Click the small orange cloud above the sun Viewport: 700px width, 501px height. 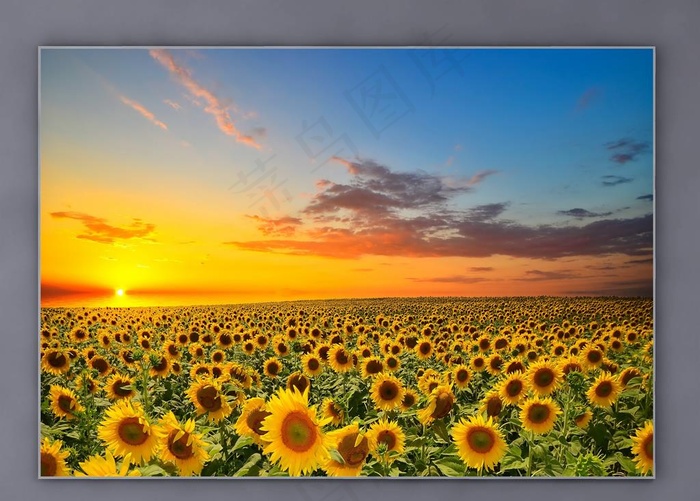(x=103, y=228)
